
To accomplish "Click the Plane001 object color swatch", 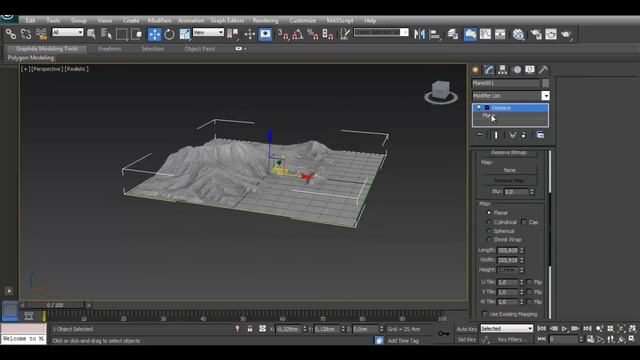I will [x=545, y=83].
